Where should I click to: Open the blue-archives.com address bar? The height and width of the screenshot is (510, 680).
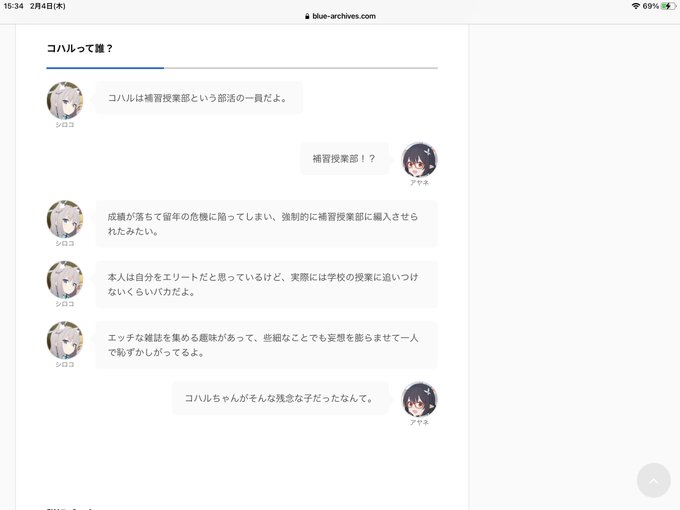(x=340, y=16)
